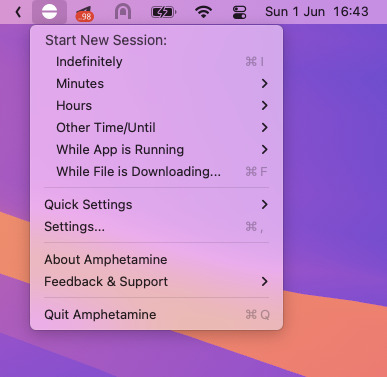Expand the Quick Settings chevron arrow
Viewport: 387px width, 377px height.
[265, 205]
